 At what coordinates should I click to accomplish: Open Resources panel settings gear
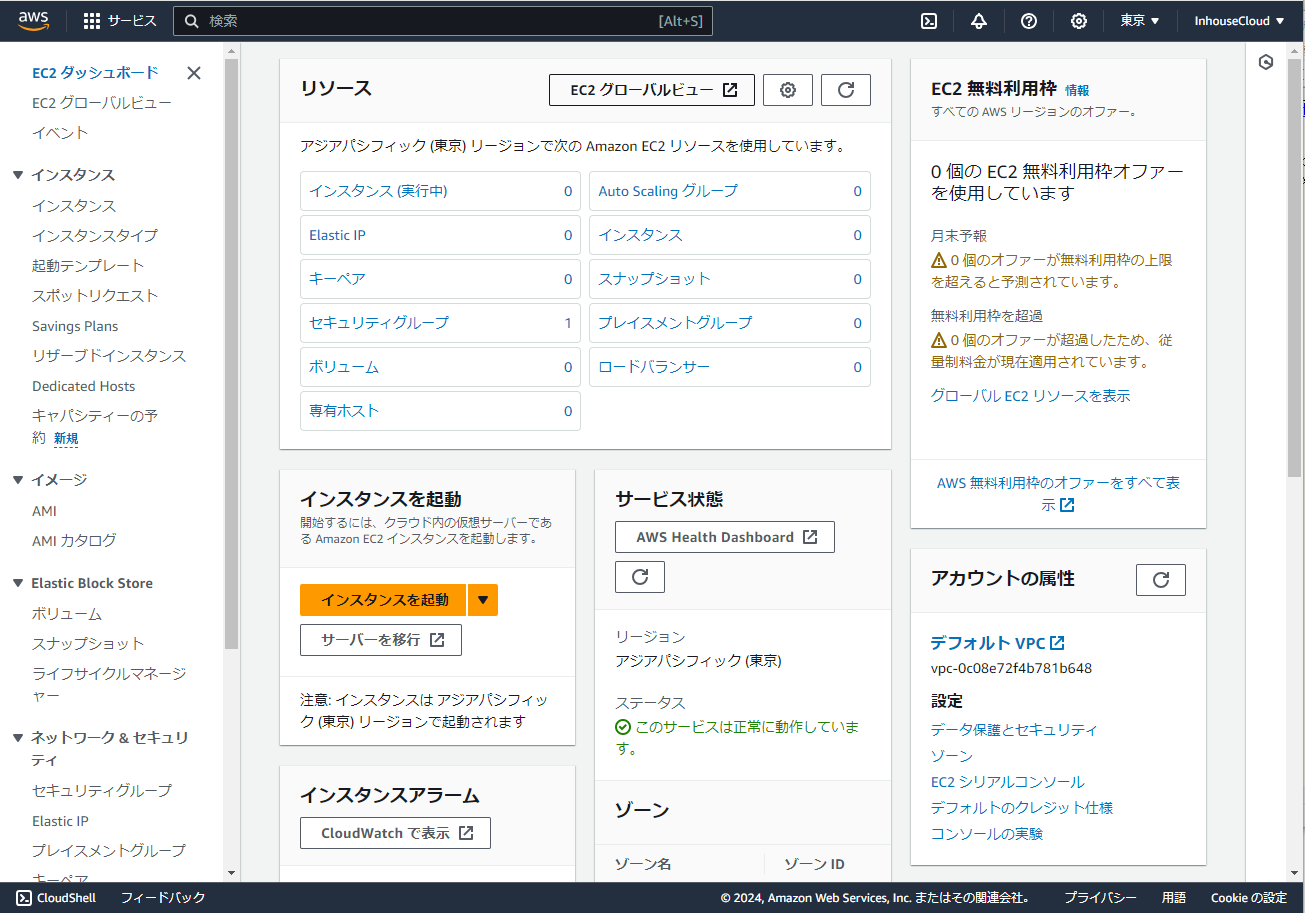[x=787, y=90]
